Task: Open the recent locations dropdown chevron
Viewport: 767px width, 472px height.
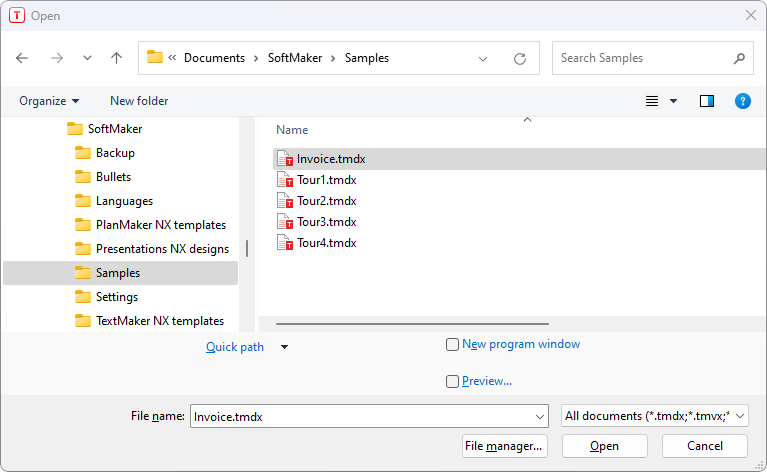Action: tap(87, 58)
